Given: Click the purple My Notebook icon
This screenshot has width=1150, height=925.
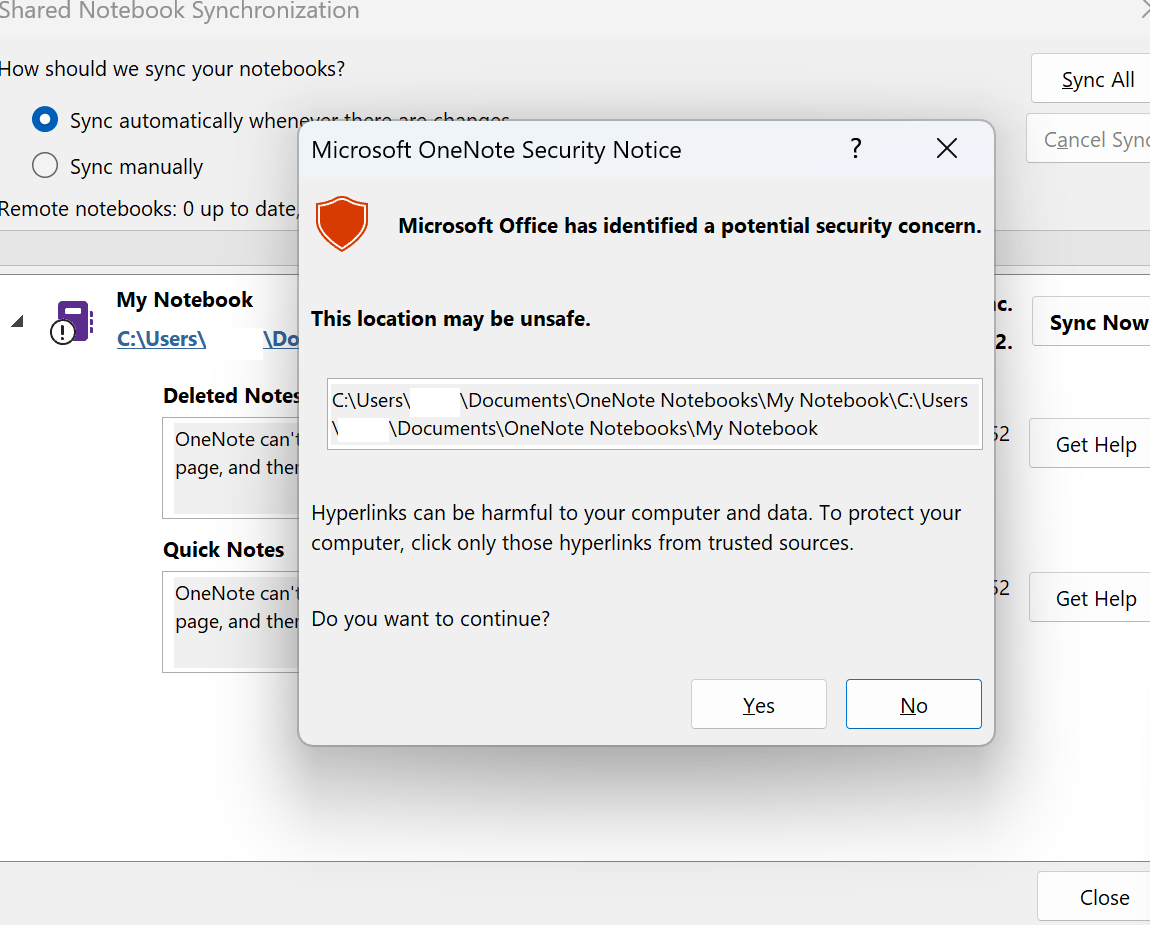Looking at the screenshot, I should [73, 313].
